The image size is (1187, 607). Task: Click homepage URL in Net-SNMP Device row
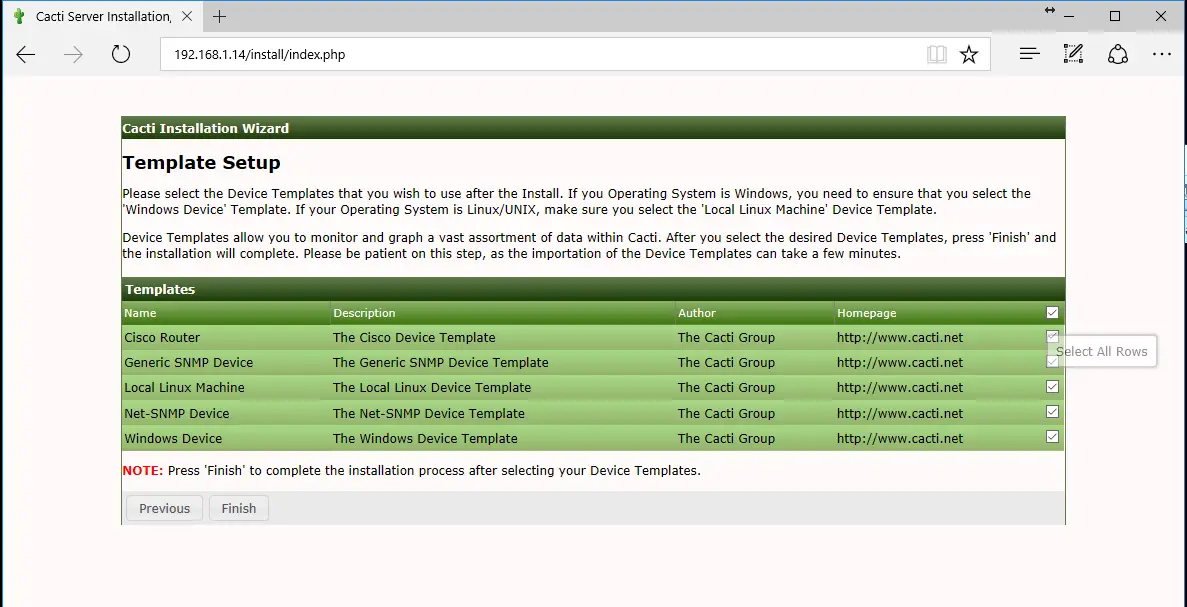(x=899, y=413)
